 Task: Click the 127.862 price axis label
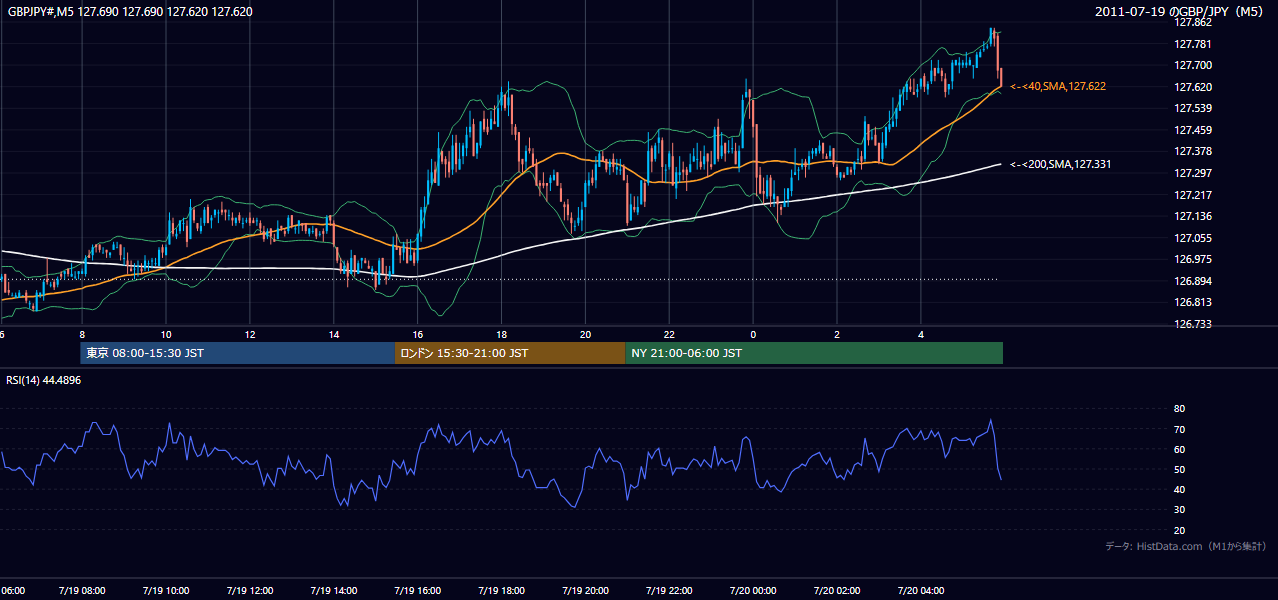coord(1194,22)
